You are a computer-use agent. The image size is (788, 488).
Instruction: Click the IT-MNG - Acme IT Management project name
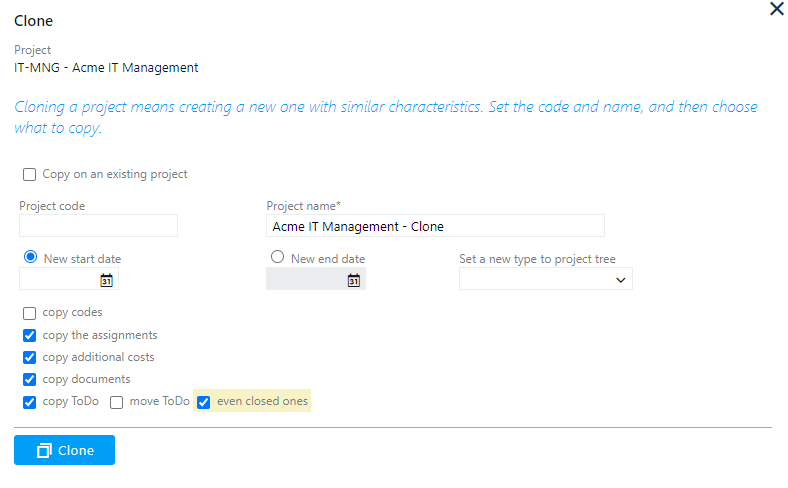click(x=106, y=68)
